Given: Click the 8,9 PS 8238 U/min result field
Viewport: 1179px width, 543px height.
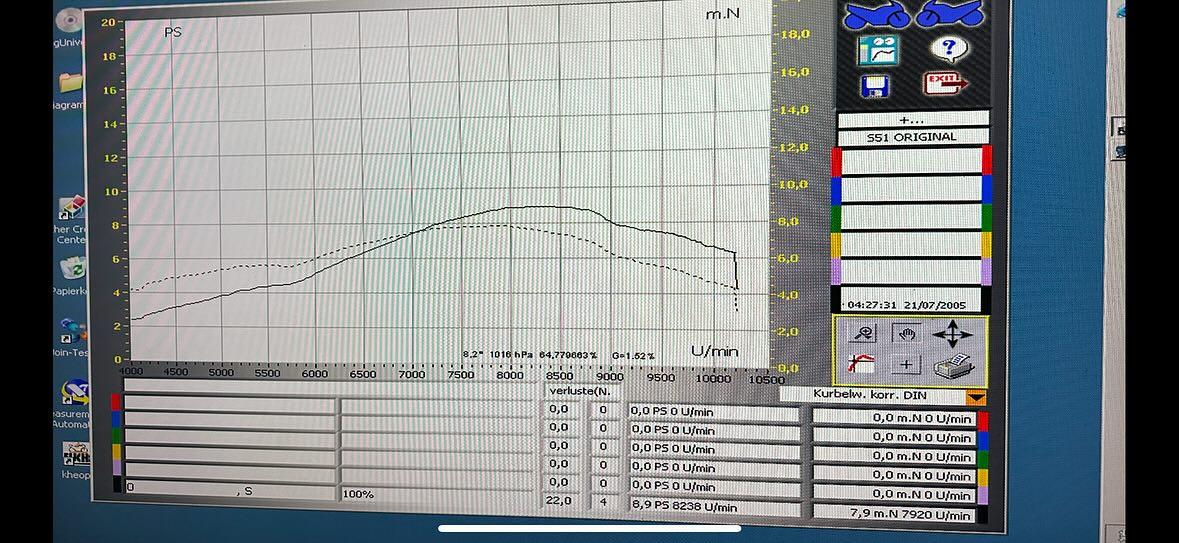Looking at the screenshot, I should point(714,507).
